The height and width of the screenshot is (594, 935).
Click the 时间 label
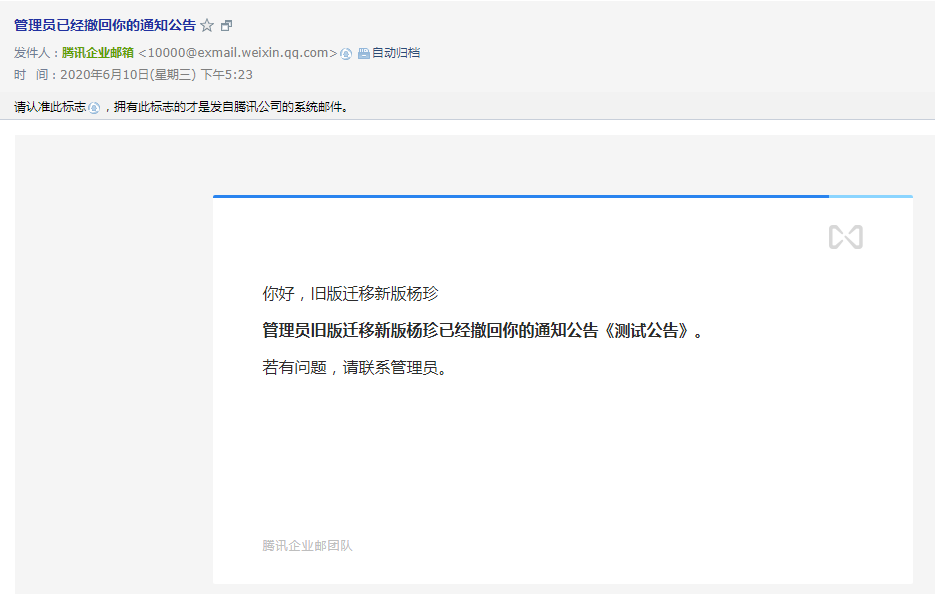[x=34, y=74]
